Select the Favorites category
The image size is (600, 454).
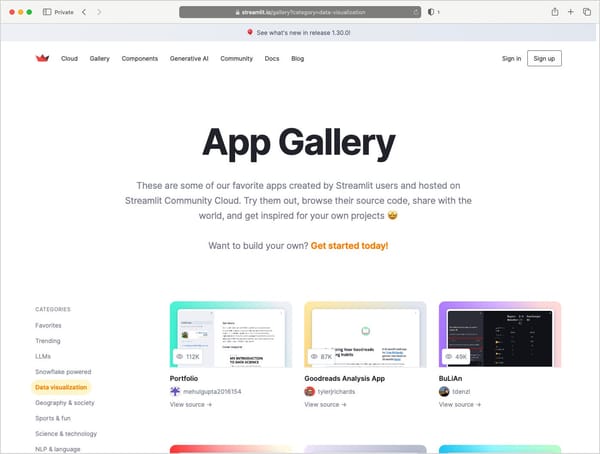pos(48,325)
